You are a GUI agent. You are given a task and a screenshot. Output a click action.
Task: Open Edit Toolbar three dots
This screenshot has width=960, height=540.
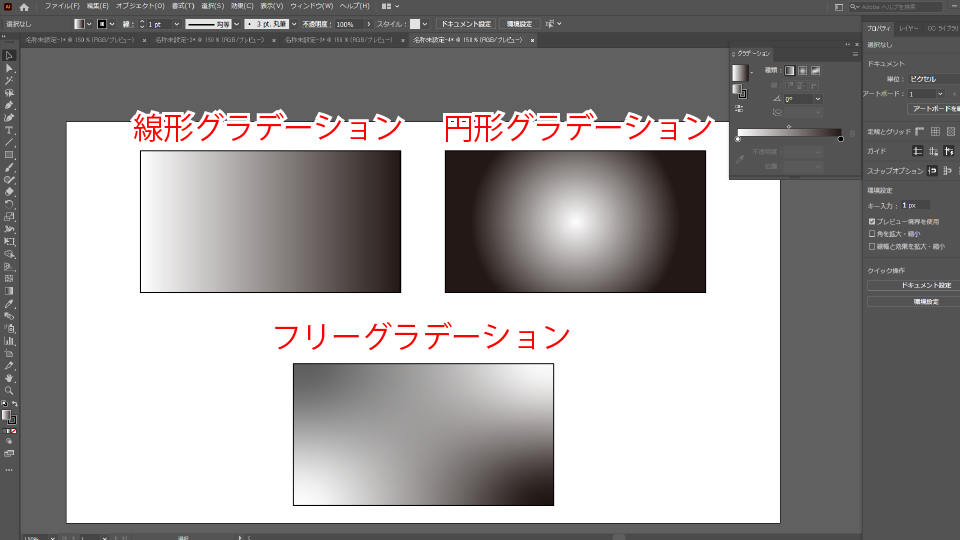(x=9, y=470)
